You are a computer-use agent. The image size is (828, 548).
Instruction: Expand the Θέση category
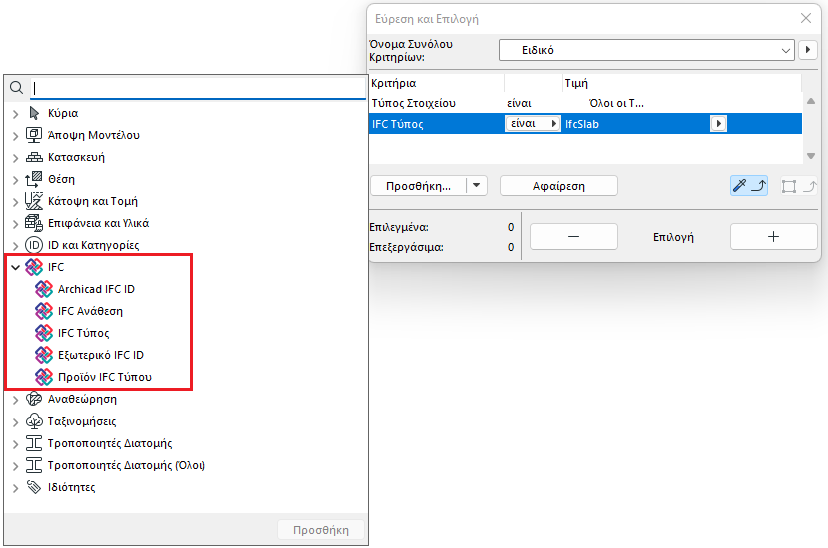15,179
